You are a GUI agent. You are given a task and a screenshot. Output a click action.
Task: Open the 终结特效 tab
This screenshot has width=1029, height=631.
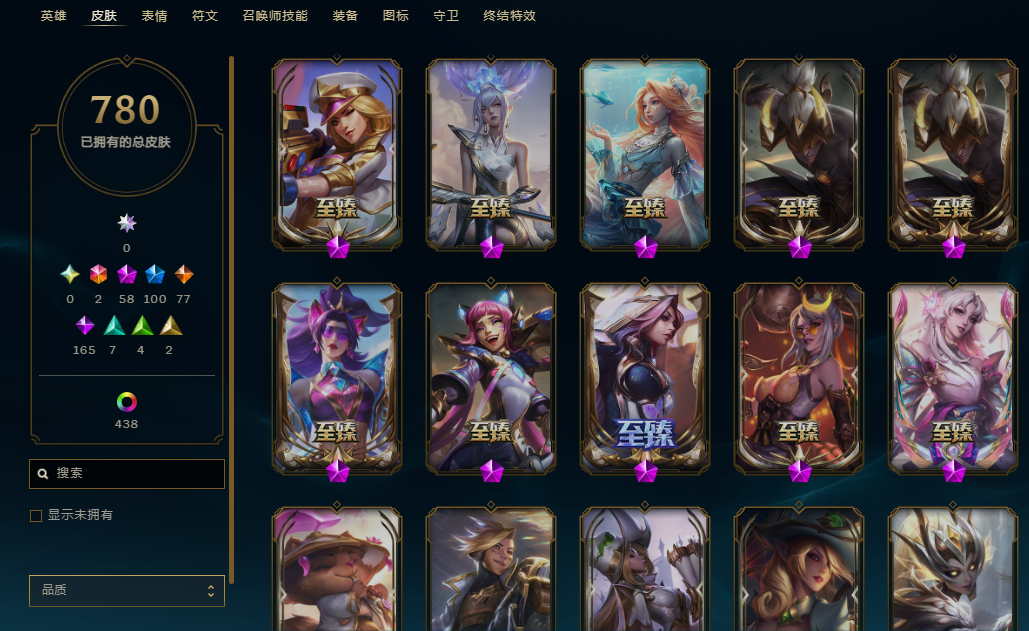point(509,16)
